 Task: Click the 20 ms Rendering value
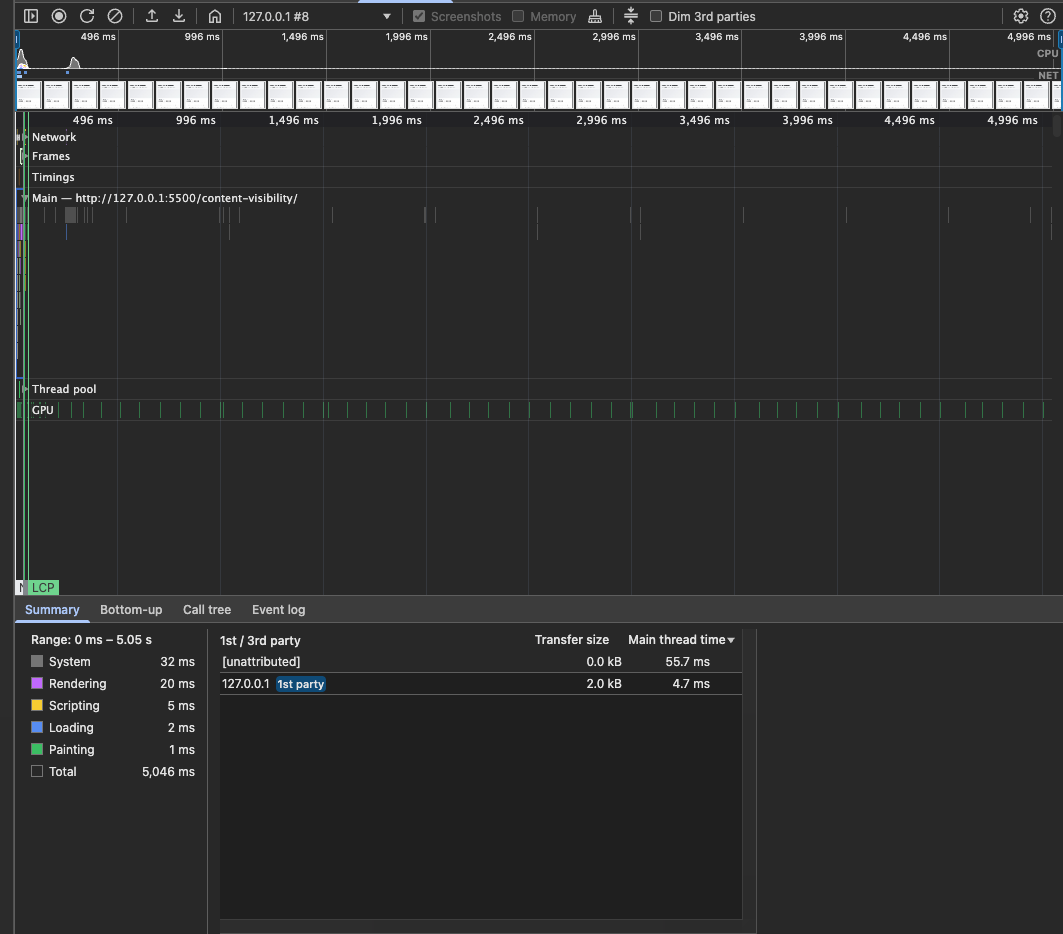pos(178,683)
